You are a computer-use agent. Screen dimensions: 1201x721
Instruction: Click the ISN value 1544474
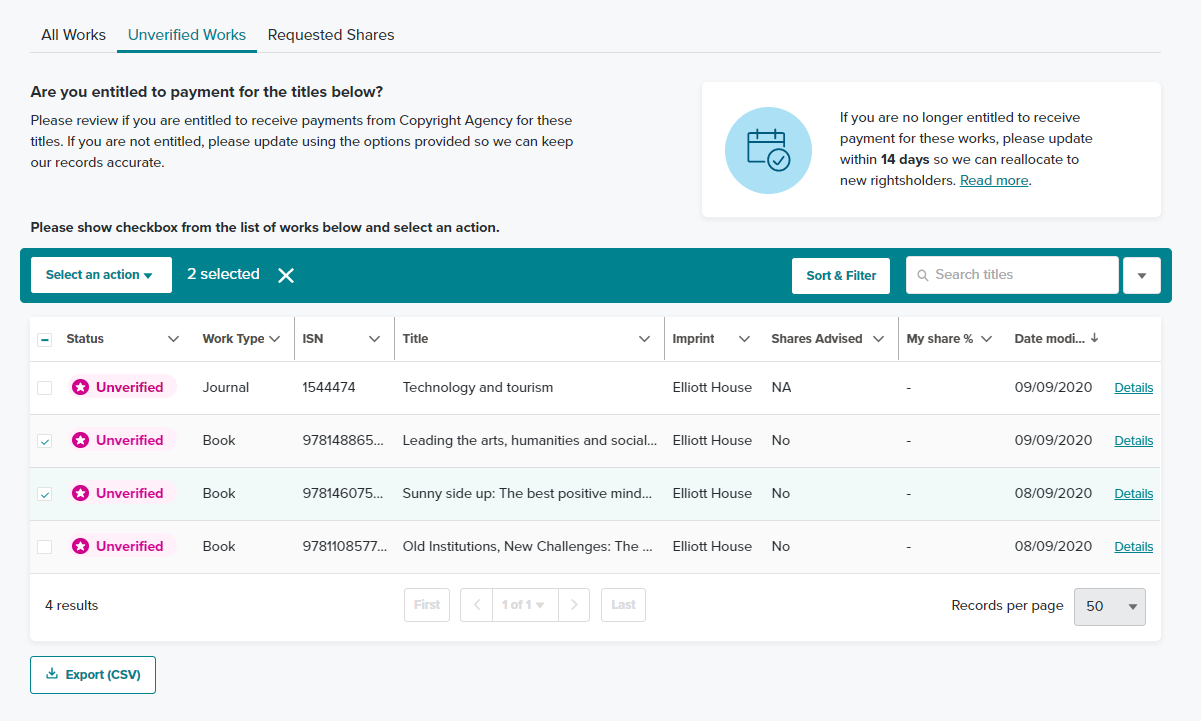[329, 387]
